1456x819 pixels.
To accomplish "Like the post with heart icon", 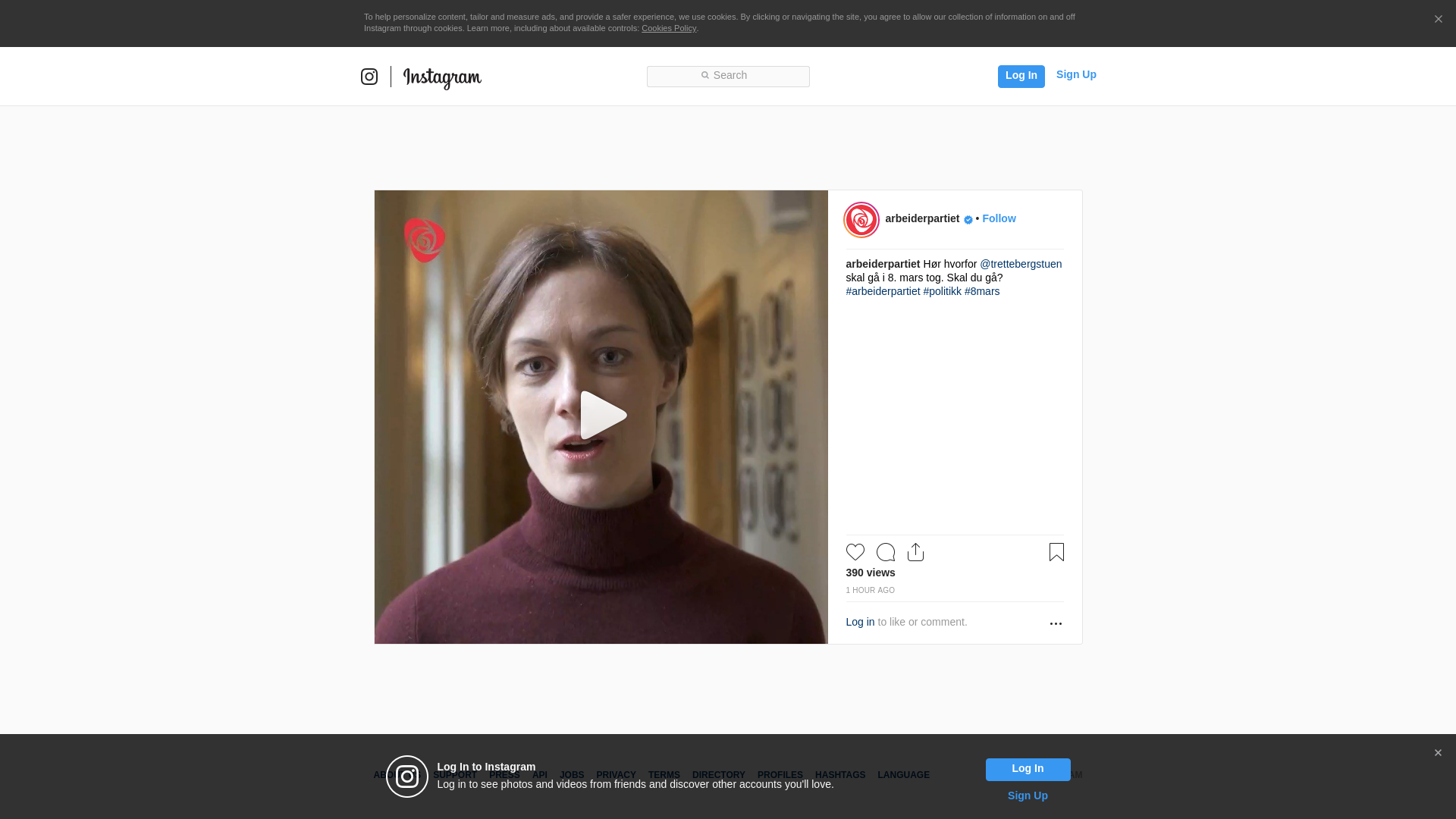I will coord(855,552).
